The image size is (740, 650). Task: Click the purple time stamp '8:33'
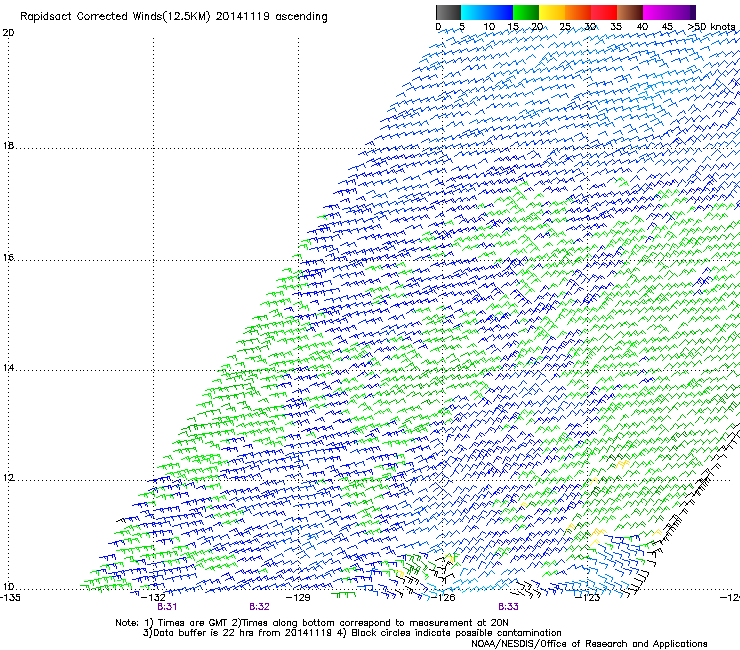pos(508,607)
